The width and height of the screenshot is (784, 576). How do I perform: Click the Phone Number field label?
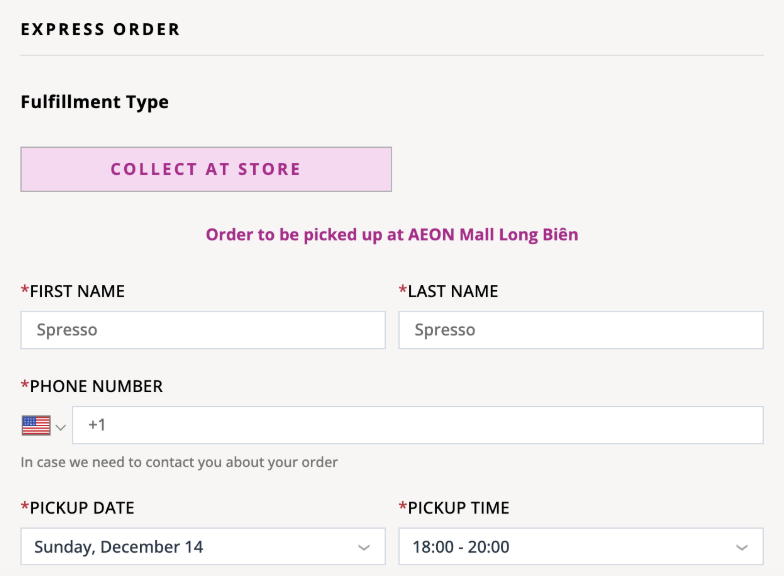(x=95, y=386)
